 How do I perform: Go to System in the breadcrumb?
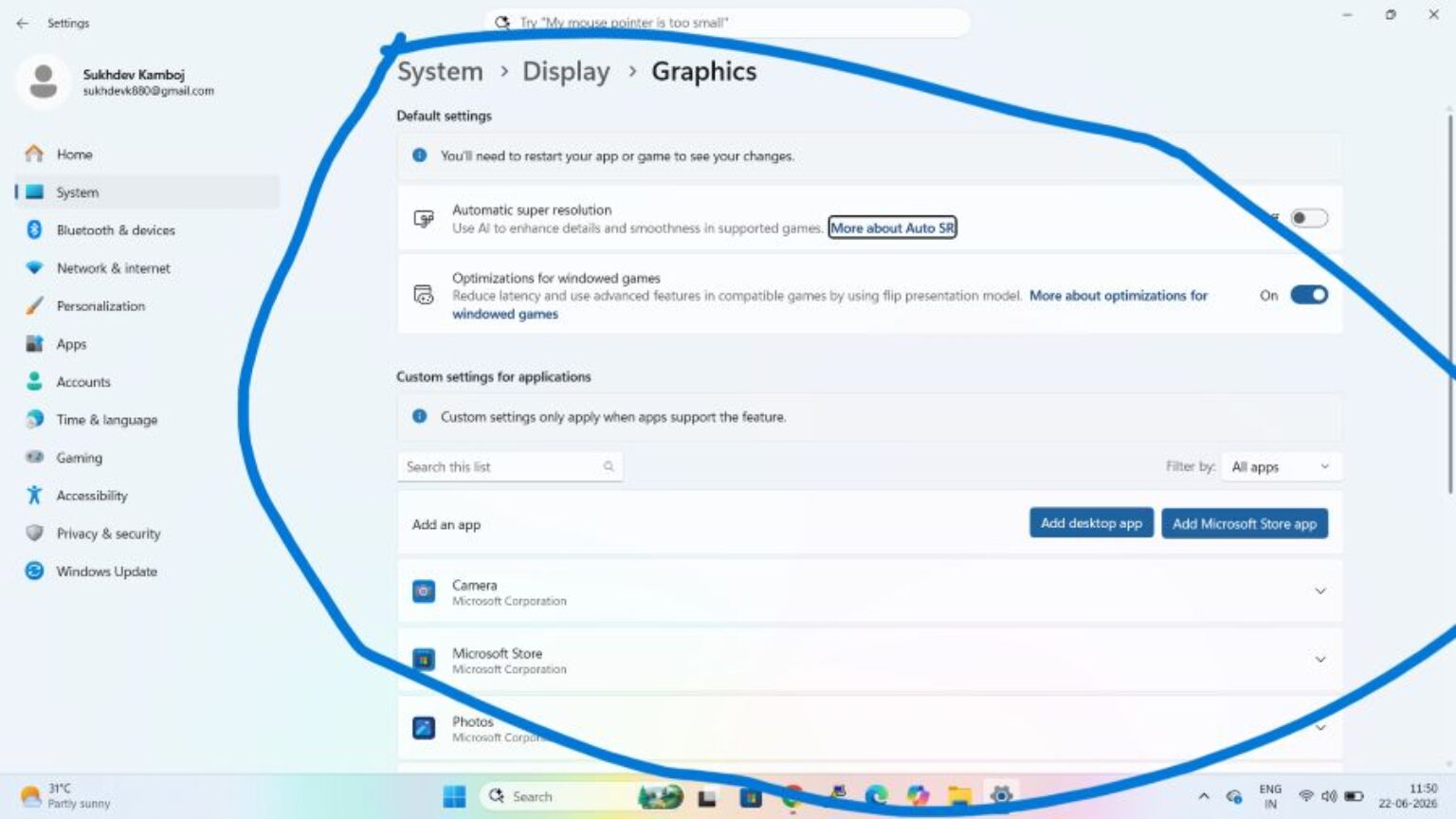click(x=440, y=71)
